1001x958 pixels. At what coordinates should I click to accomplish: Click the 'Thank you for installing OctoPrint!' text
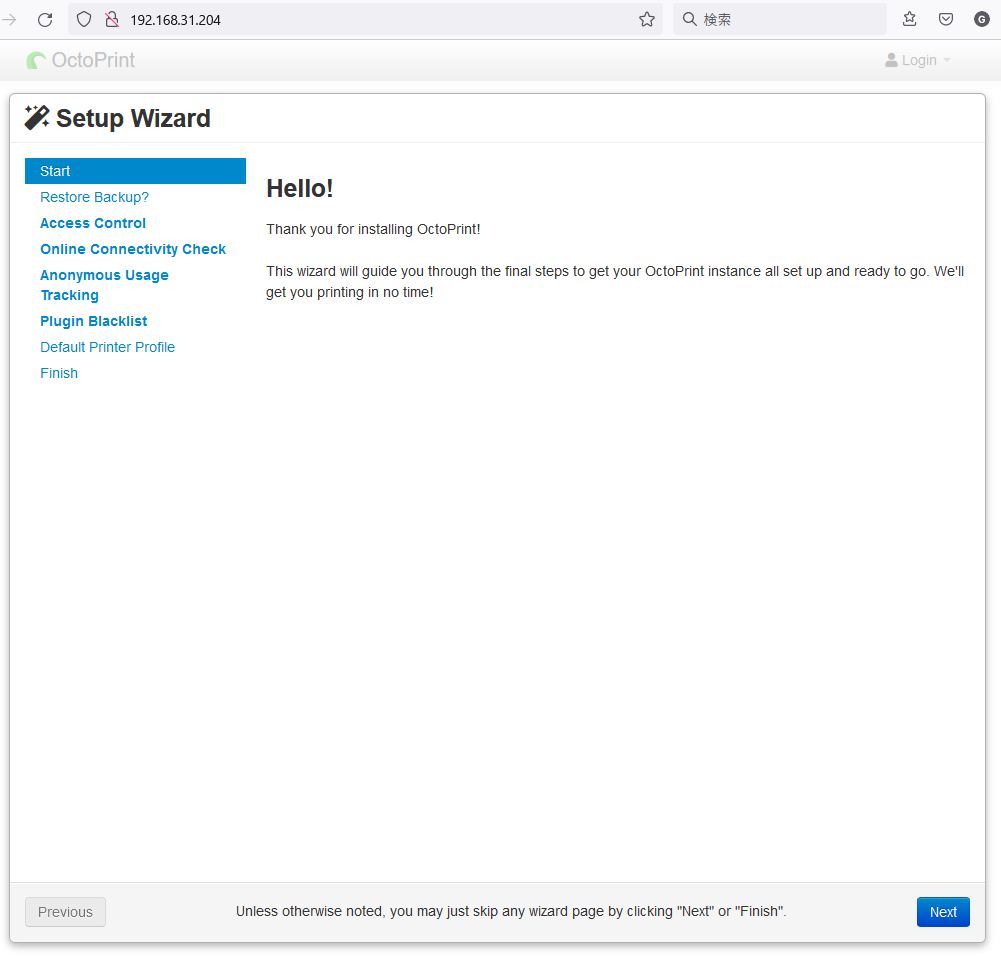click(x=373, y=229)
